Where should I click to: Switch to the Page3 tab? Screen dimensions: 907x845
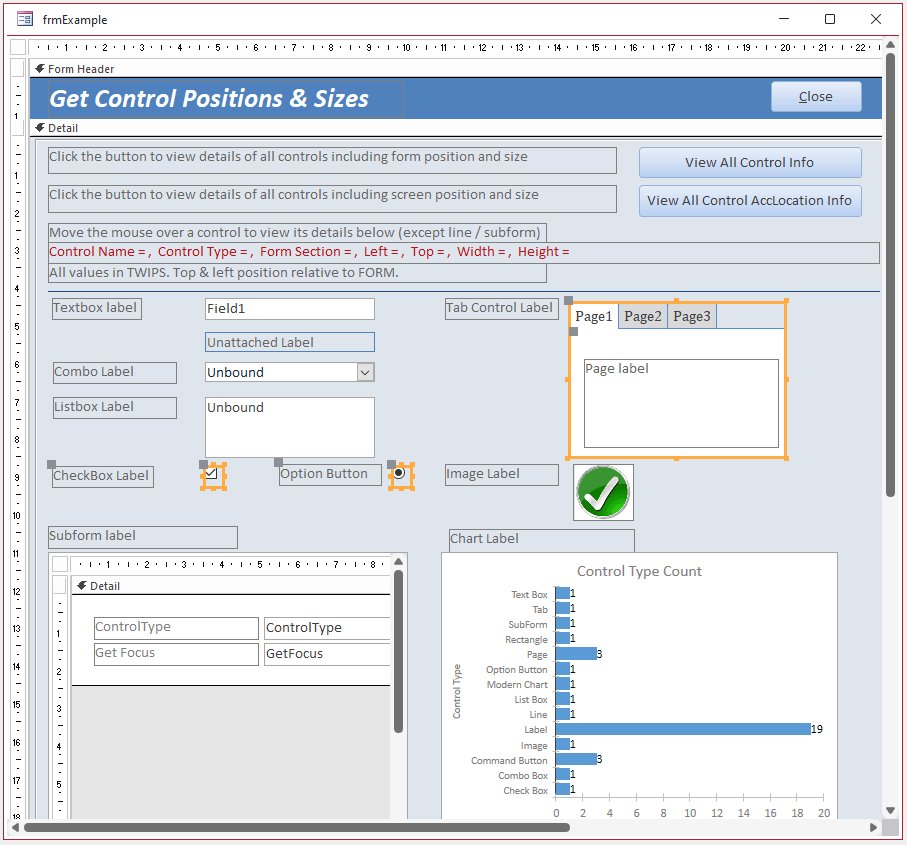click(692, 316)
